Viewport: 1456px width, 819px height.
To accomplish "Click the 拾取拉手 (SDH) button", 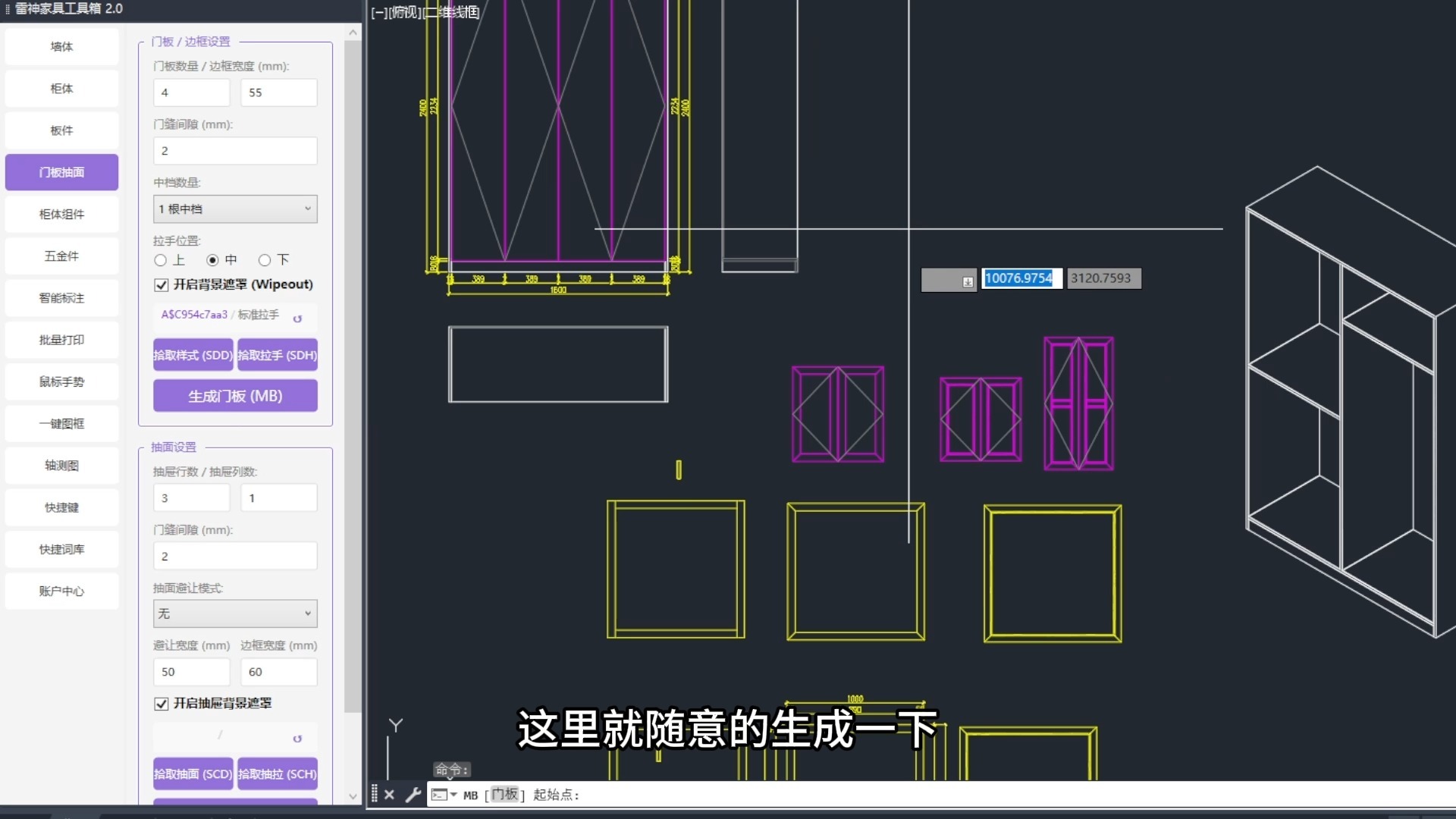I will point(278,355).
